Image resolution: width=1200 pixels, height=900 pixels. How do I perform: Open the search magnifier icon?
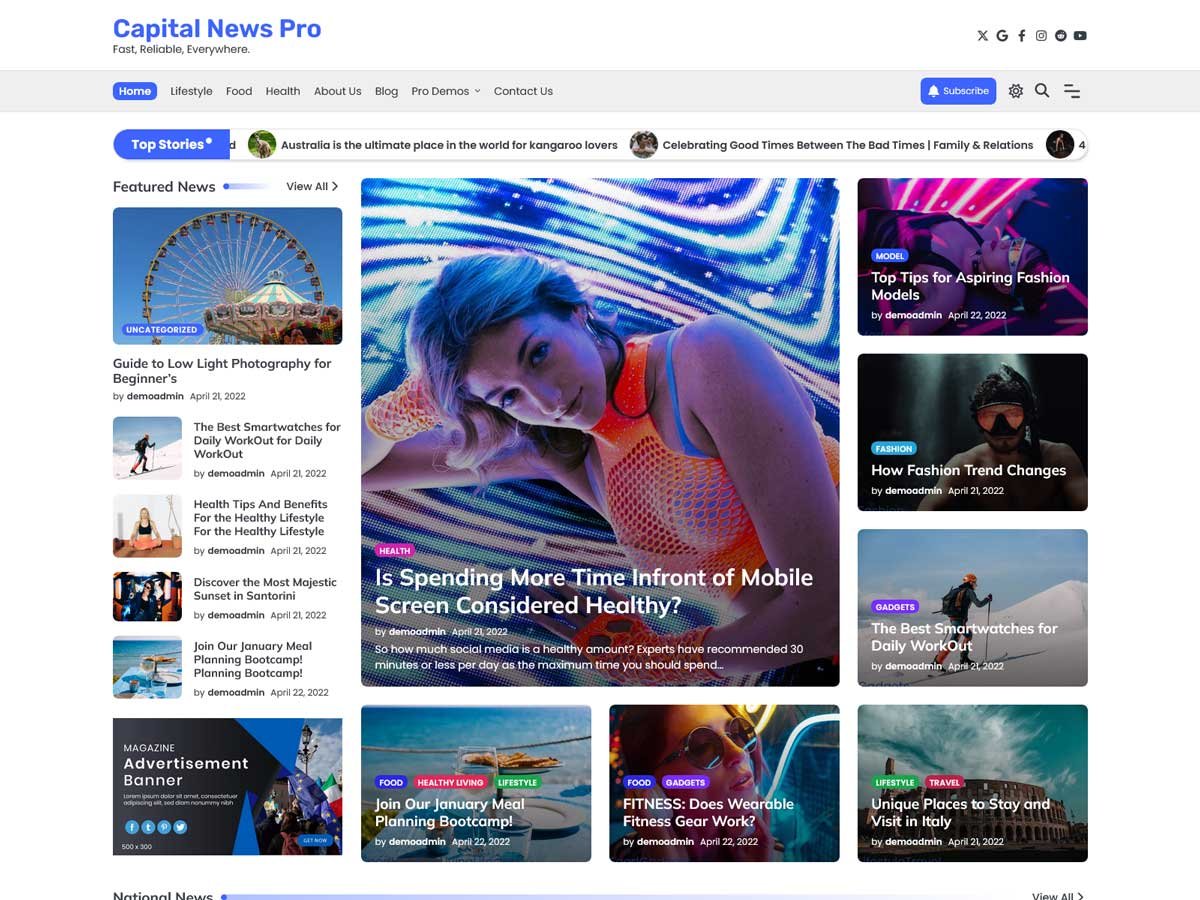[1042, 91]
